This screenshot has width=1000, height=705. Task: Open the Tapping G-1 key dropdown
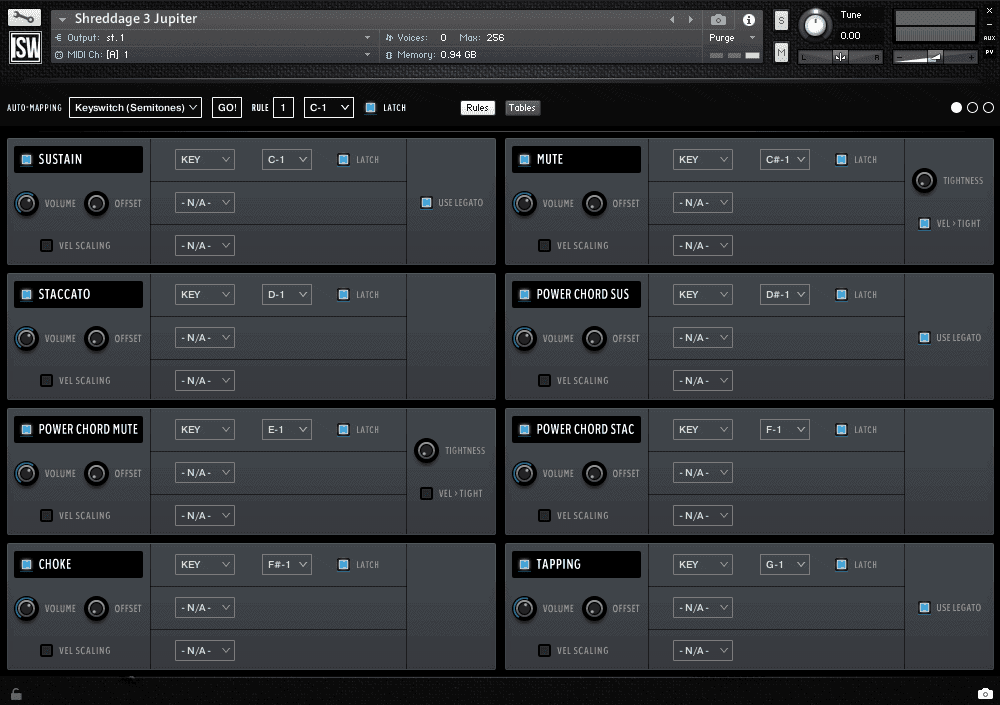[784, 564]
